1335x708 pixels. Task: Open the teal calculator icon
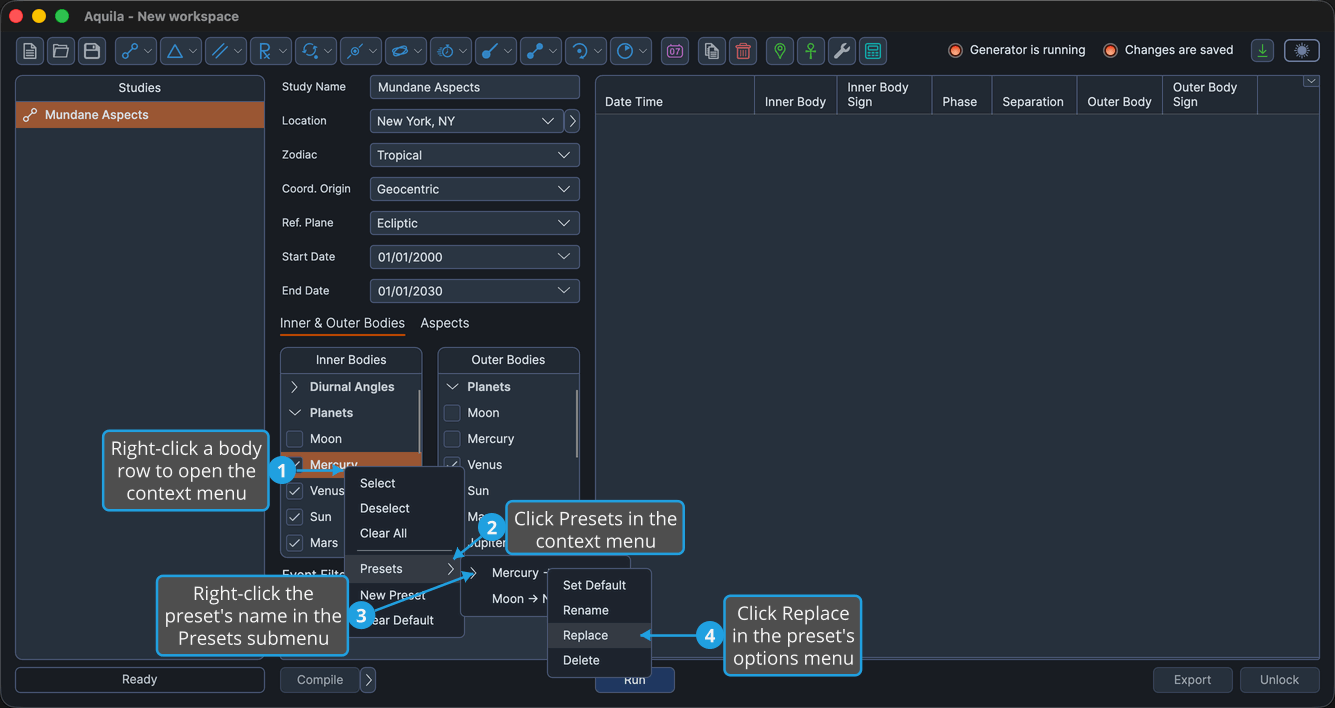[873, 51]
